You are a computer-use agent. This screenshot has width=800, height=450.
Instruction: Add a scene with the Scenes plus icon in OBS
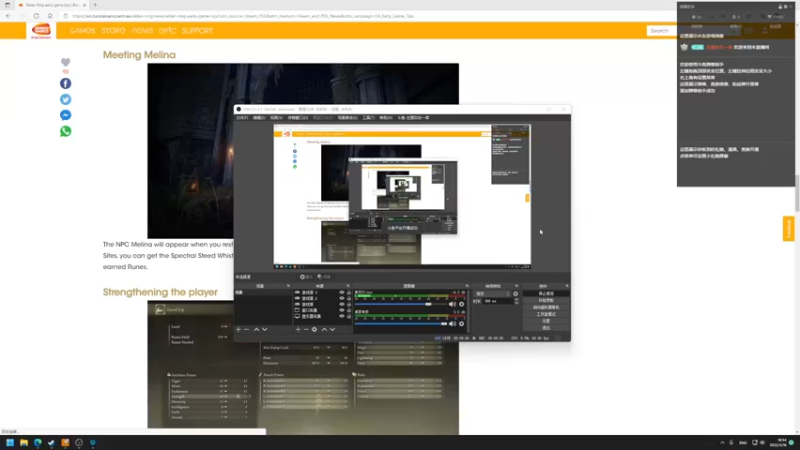pyautogui.click(x=238, y=330)
